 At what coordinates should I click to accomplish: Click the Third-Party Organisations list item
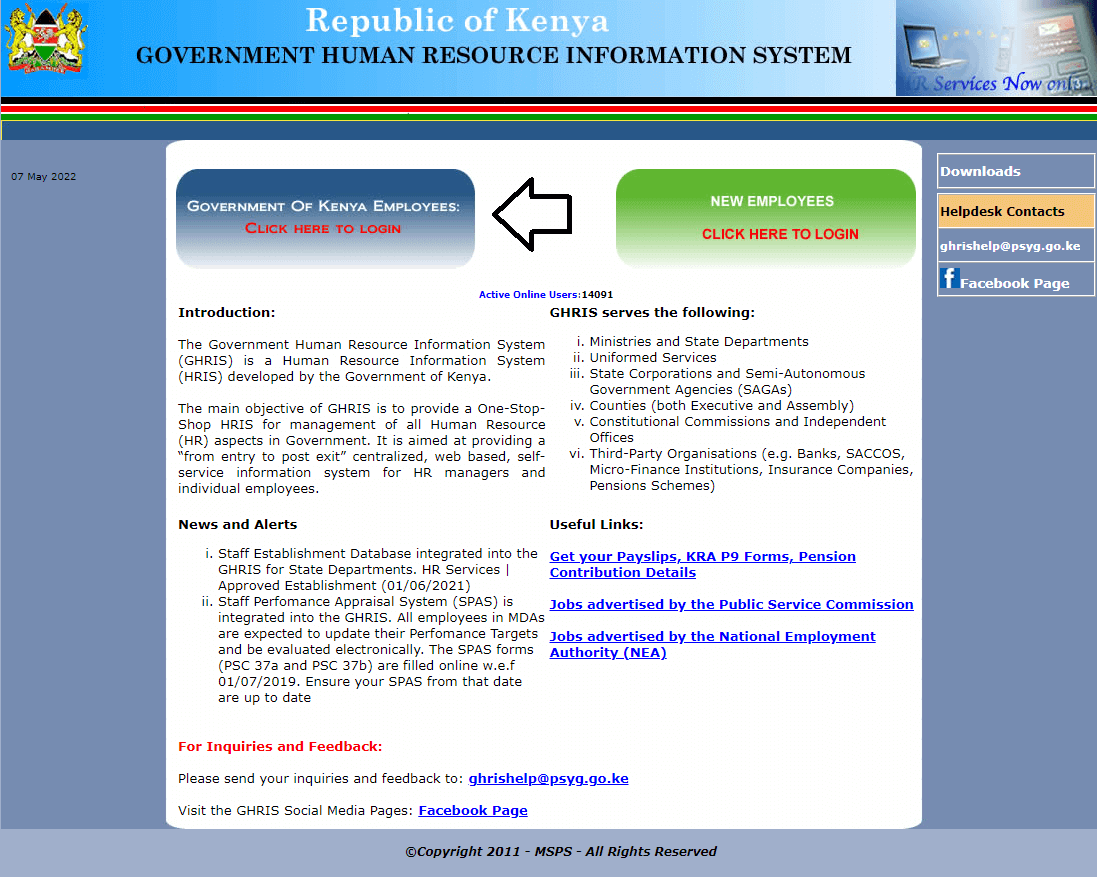(x=751, y=469)
